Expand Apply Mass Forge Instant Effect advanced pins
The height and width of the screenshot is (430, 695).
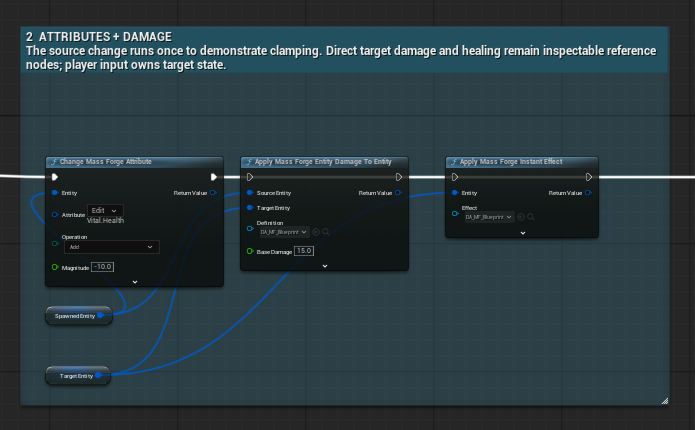(x=523, y=233)
